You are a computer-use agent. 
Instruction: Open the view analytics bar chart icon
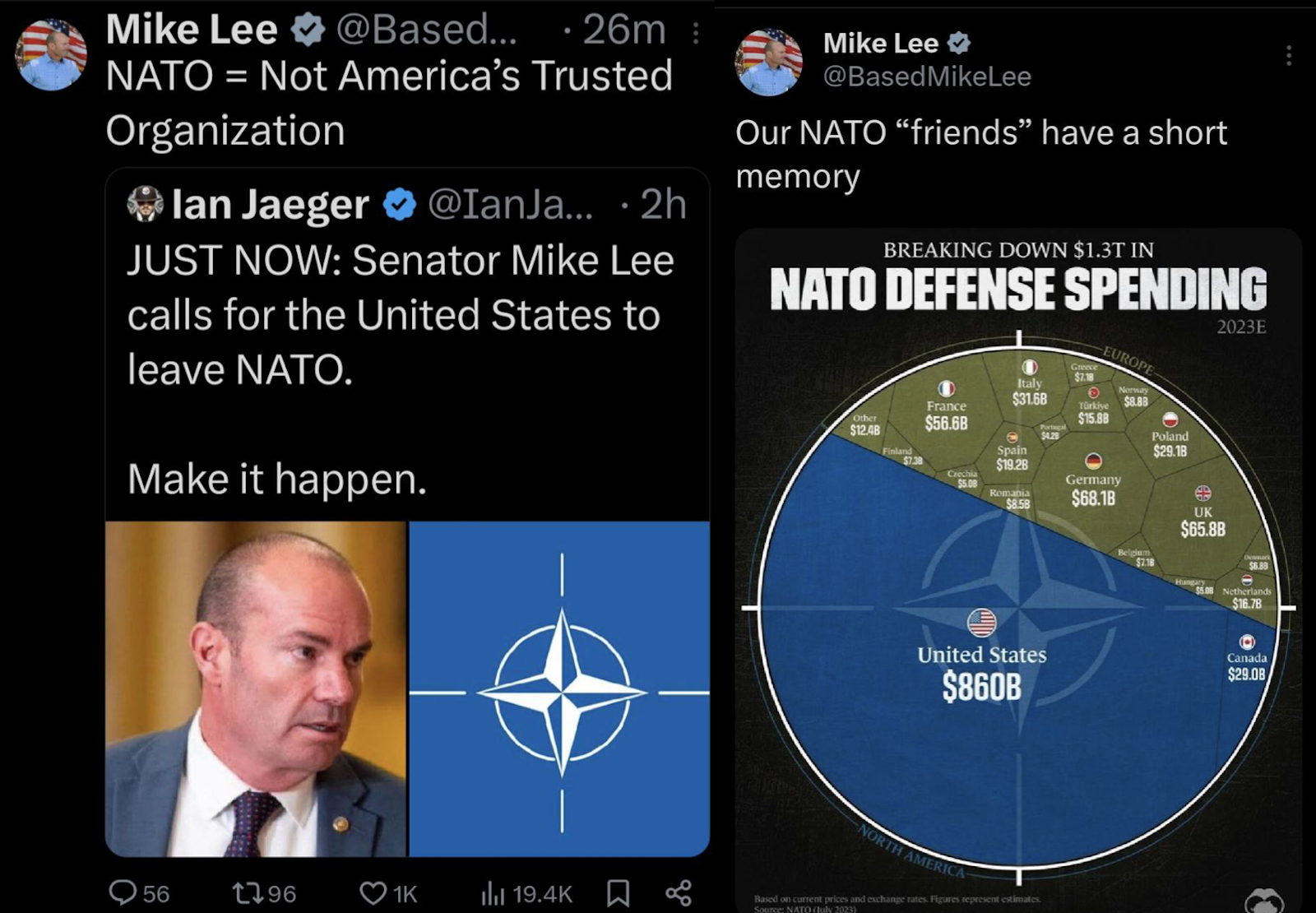coord(492,892)
